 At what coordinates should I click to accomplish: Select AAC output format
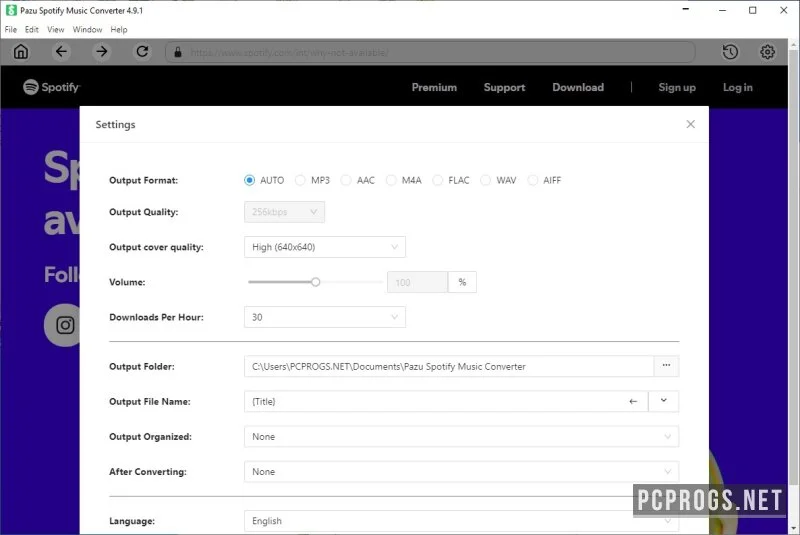click(x=346, y=180)
